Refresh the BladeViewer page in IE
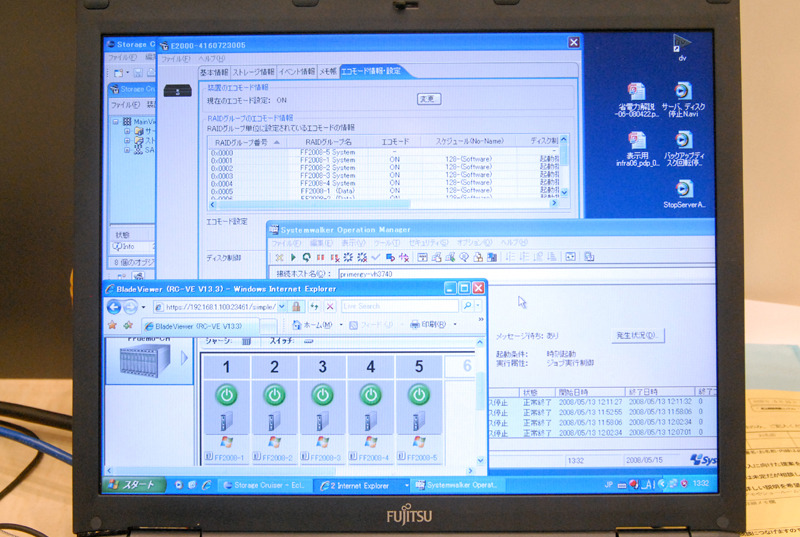The image size is (800, 537). [314, 306]
